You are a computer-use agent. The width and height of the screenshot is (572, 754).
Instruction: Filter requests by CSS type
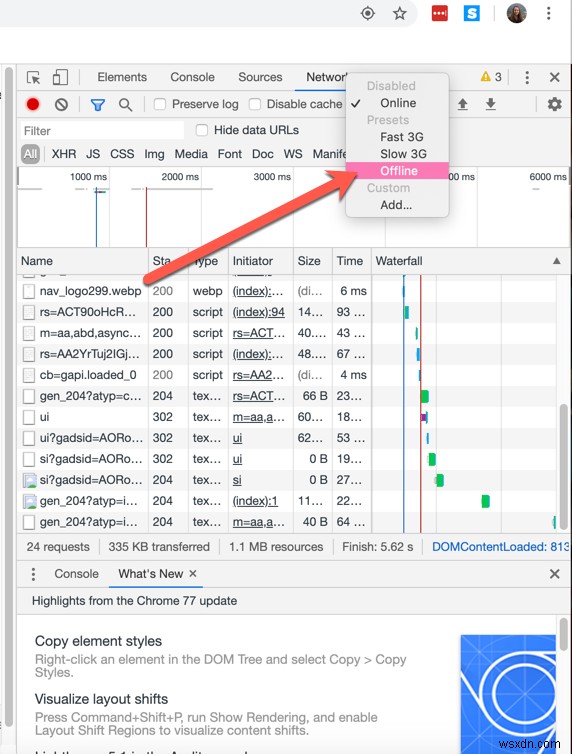tap(122, 154)
